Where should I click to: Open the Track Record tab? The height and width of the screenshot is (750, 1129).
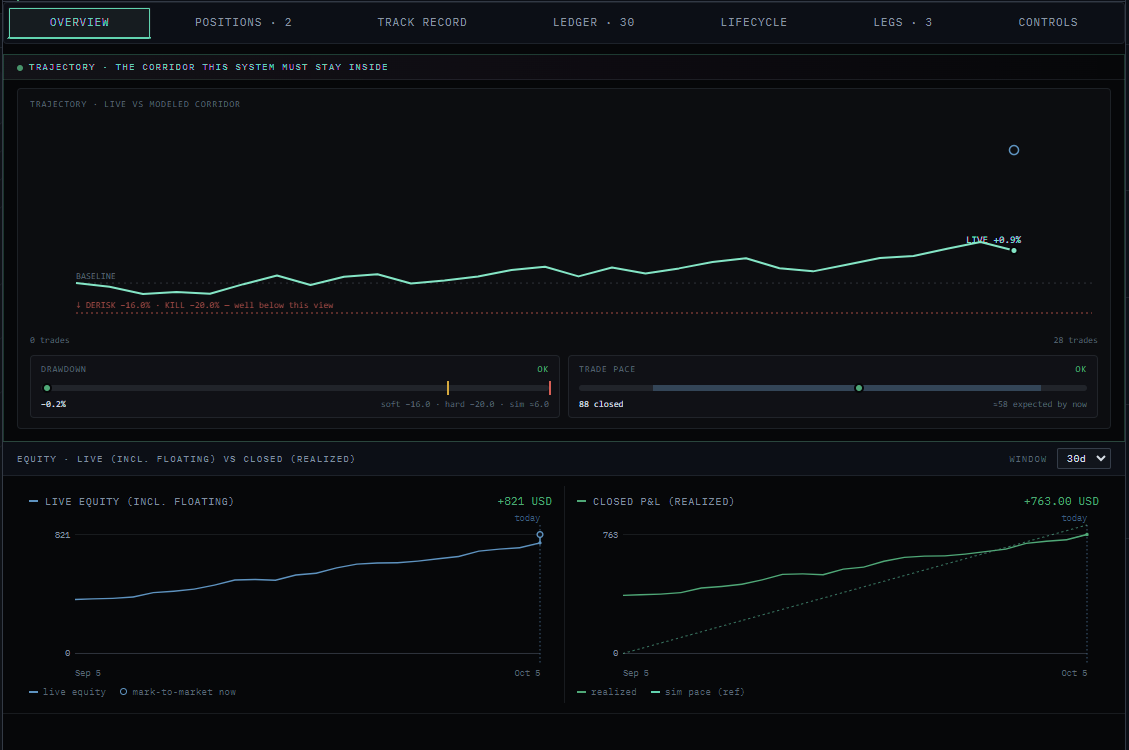(422, 22)
